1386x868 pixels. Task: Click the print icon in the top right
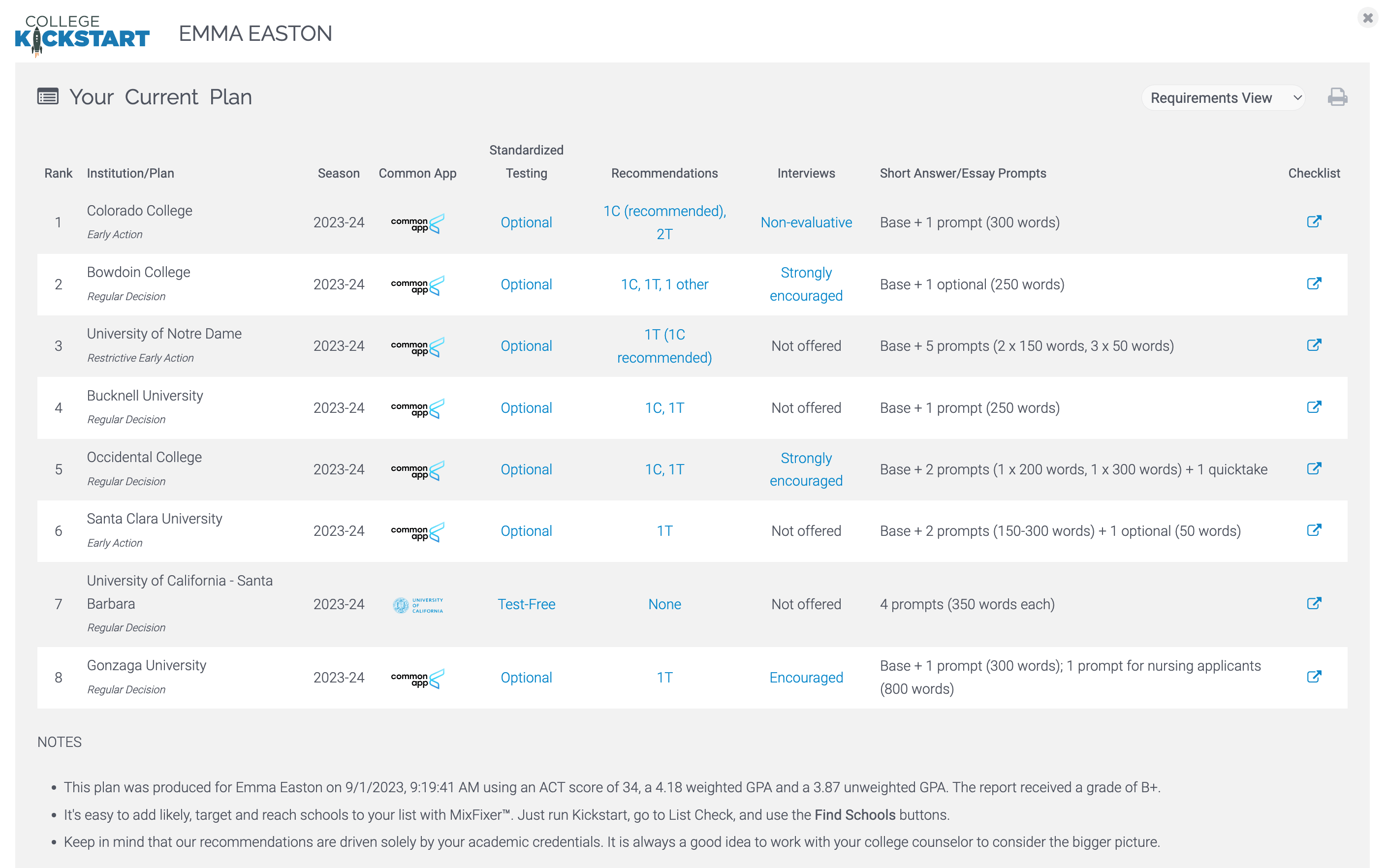[x=1337, y=97]
